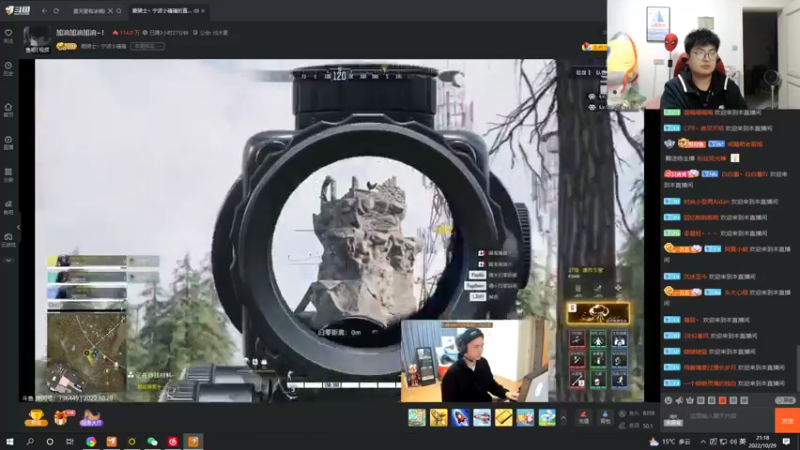Send the last gift in the gift bar
This screenshot has height=450, width=800.
coord(547,417)
